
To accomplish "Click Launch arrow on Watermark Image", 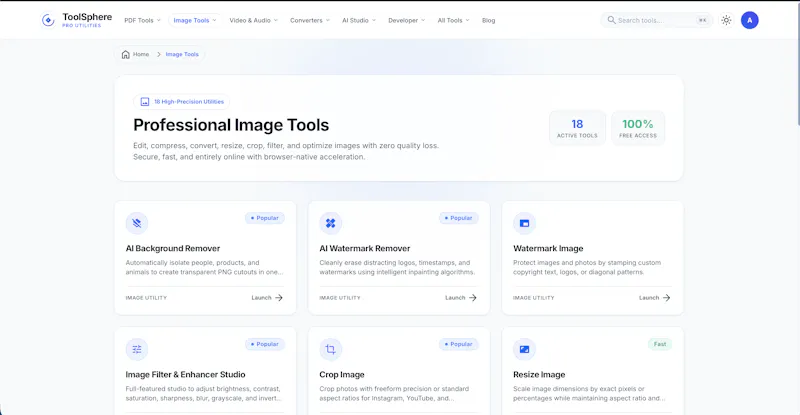I will point(667,298).
